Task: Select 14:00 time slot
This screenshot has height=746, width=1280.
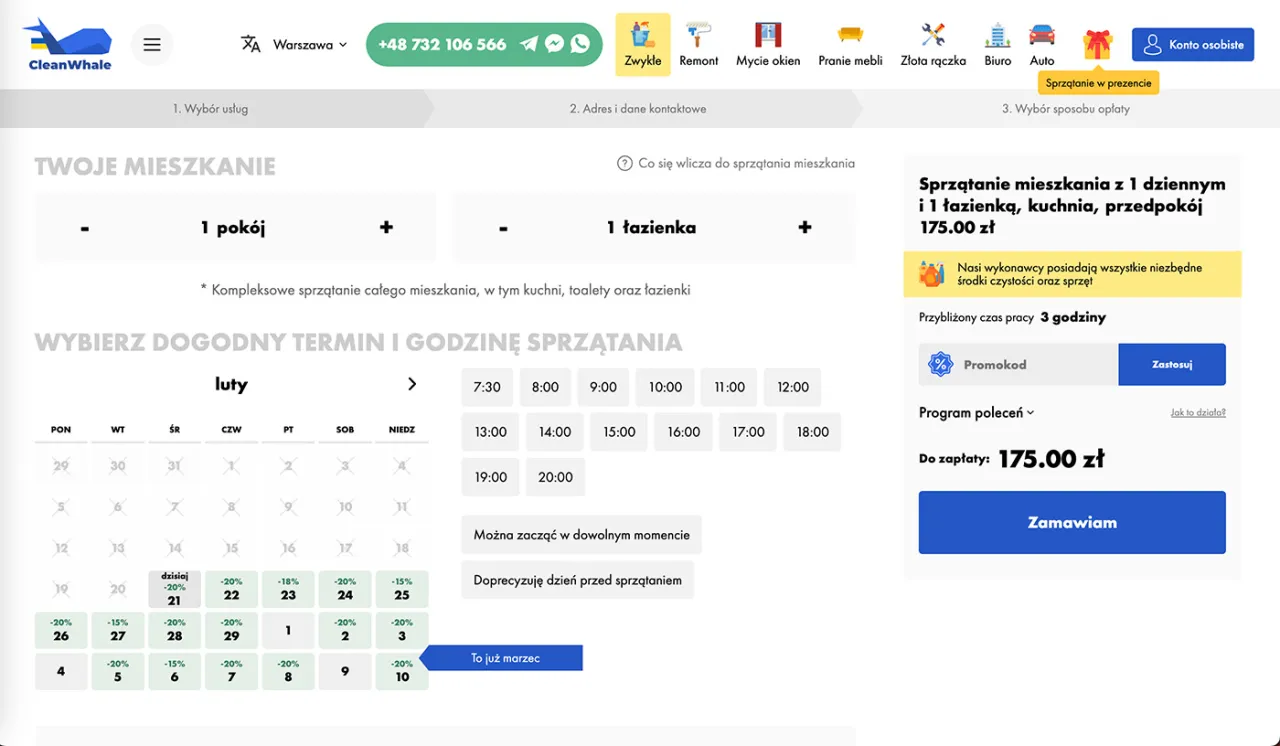Action: pyautogui.click(x=555, y=432)
